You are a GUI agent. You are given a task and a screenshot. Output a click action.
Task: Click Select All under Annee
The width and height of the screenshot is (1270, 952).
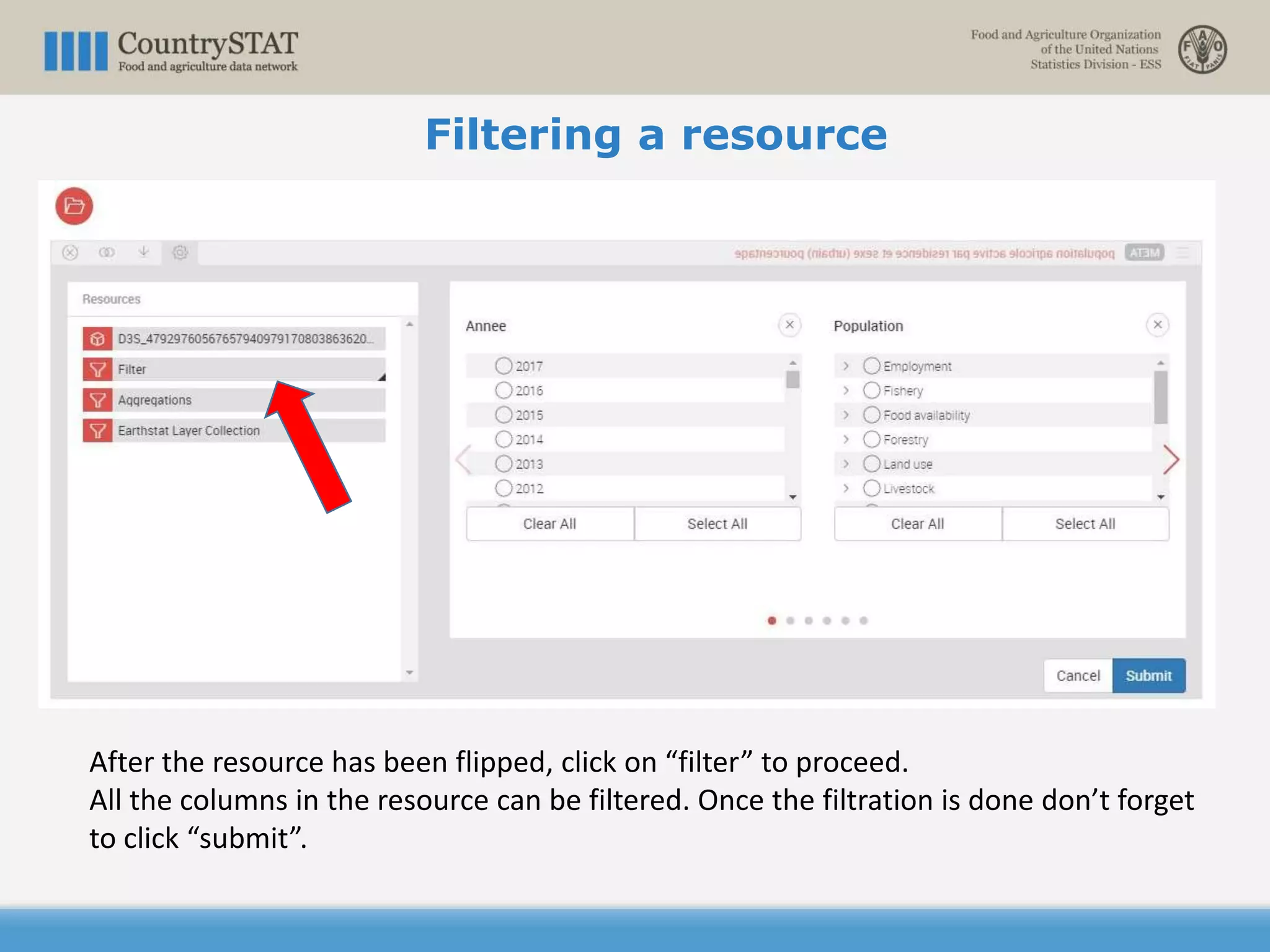pos(717,524)
